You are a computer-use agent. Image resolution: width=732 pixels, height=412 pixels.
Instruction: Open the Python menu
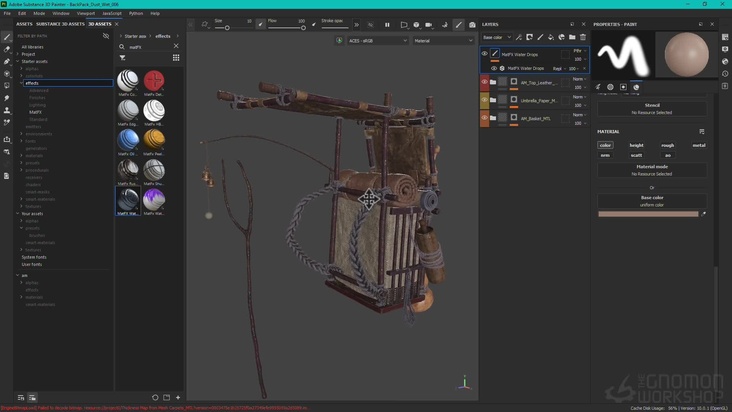(136, 14)
